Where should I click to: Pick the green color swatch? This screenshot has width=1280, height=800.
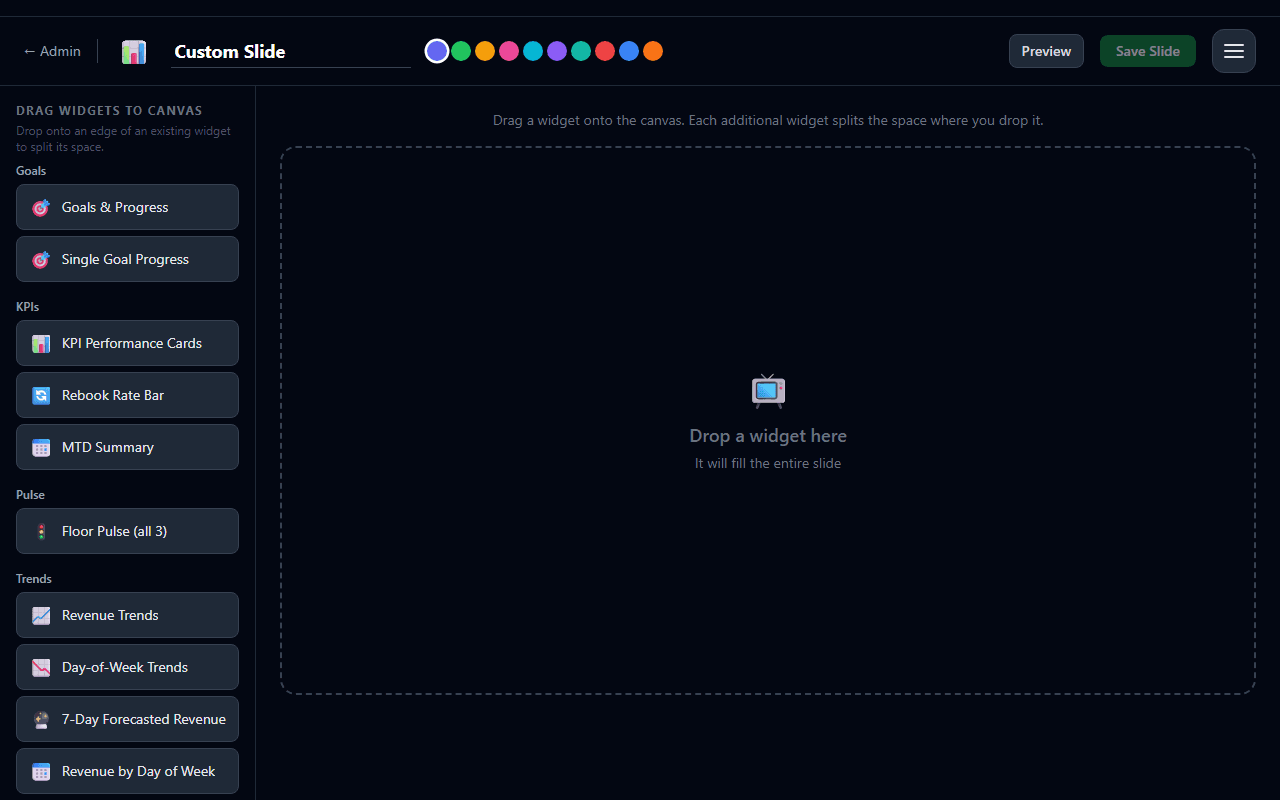461,51
